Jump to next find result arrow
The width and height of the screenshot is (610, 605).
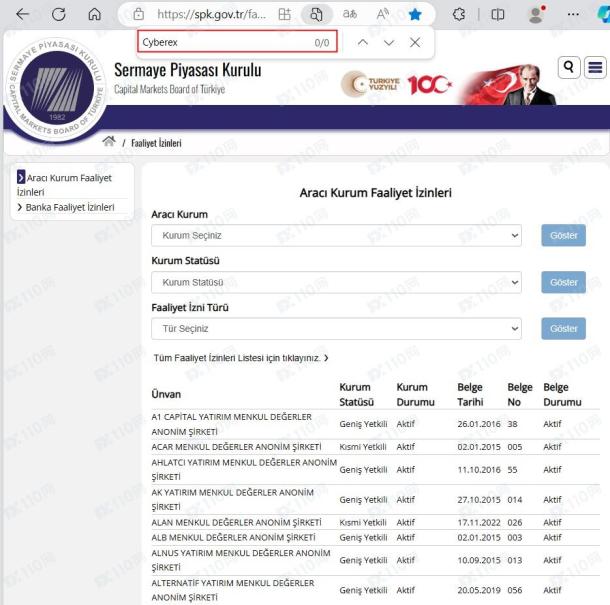(x=389, y=42)
